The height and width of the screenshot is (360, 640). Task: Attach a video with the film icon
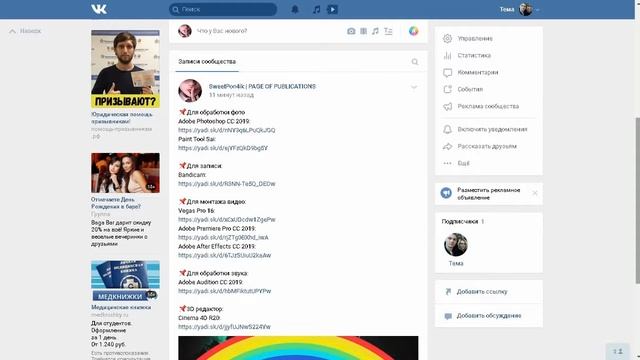[x=363, y=31]
